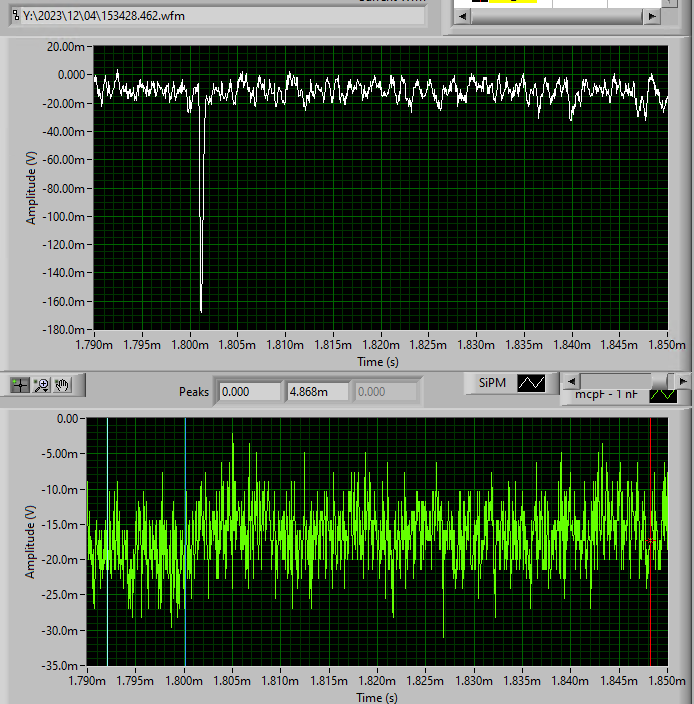The image size is (694, 704).
Task: Select the graph zoom magnifier tool
Action: [41, 384]
